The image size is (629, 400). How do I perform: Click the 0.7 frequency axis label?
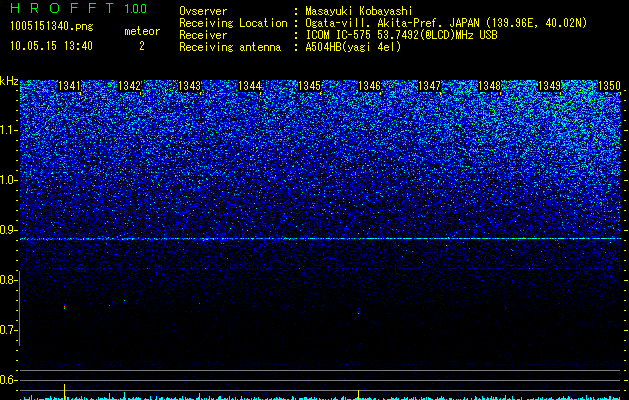(7, 330)
